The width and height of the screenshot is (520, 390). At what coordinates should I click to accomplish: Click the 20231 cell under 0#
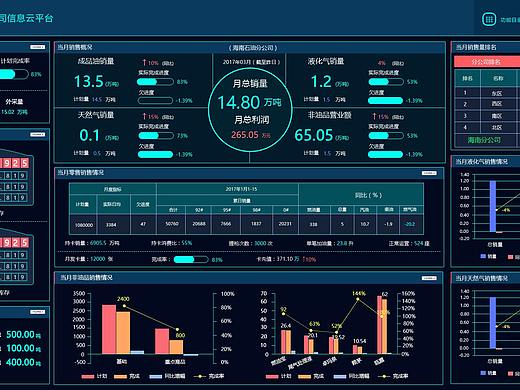pyautogui.click(x=285, y=224)
